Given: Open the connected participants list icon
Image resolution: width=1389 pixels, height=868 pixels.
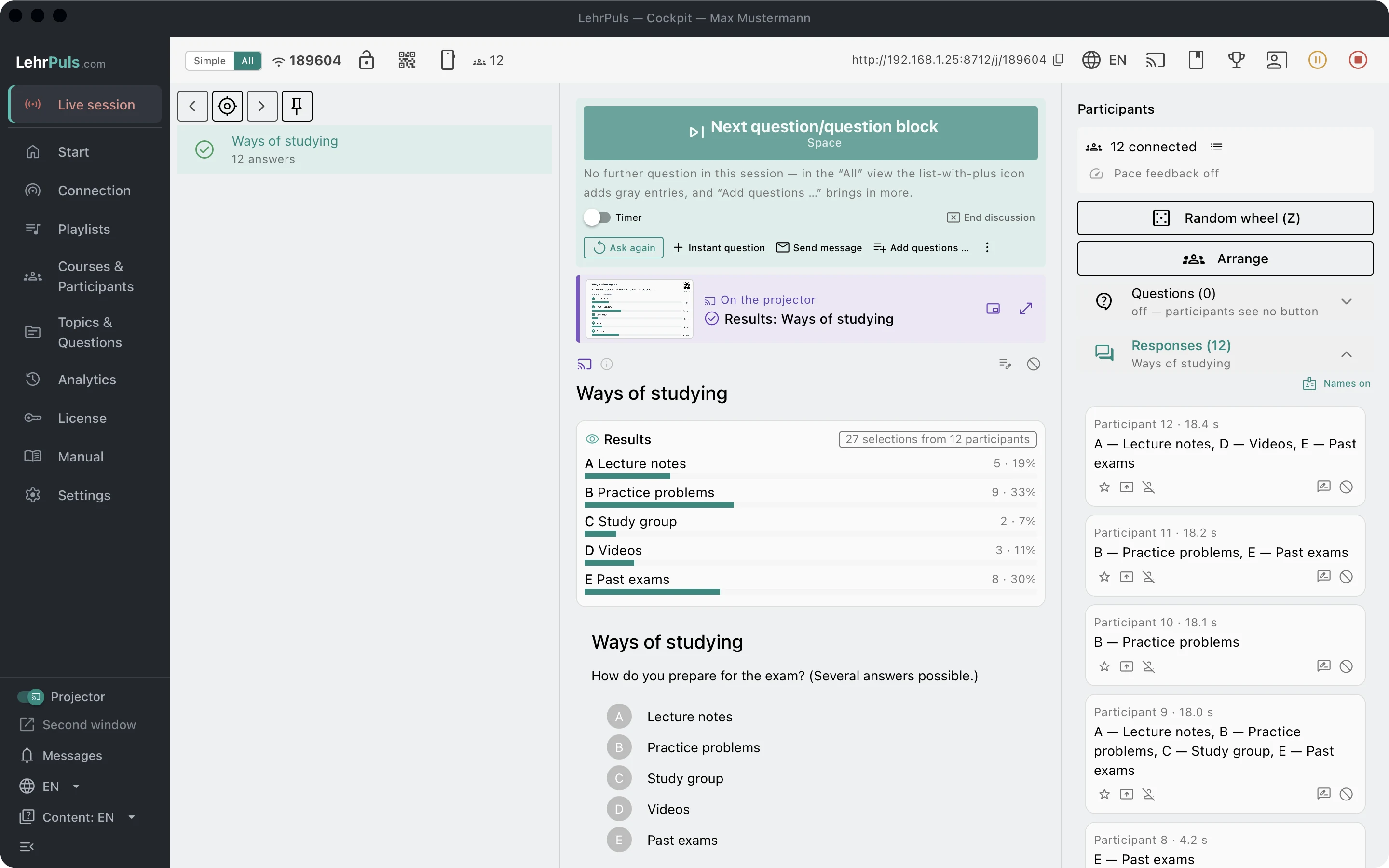Looking at the screenshot, I should (x=1216, y=147).
